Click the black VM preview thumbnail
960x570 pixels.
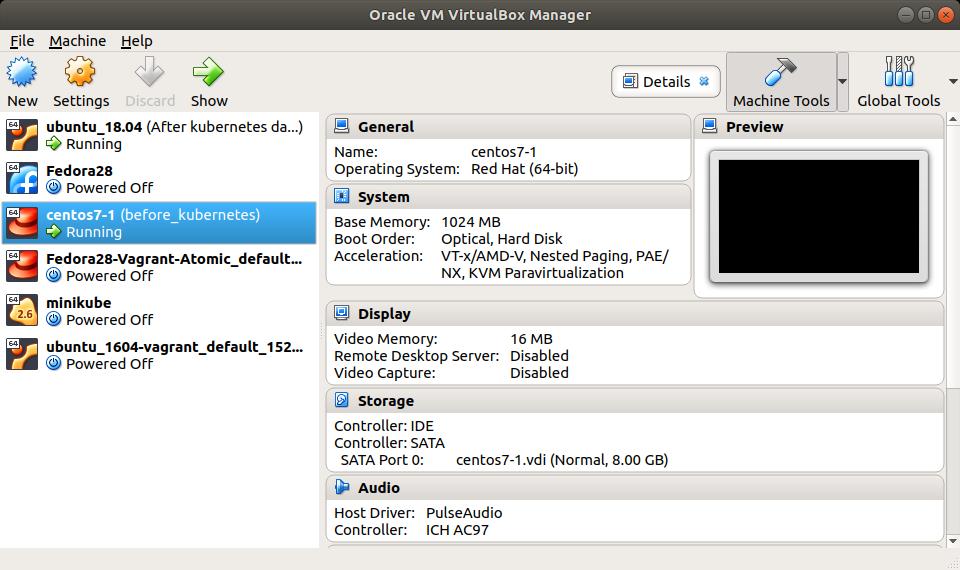tap(819, 217)
